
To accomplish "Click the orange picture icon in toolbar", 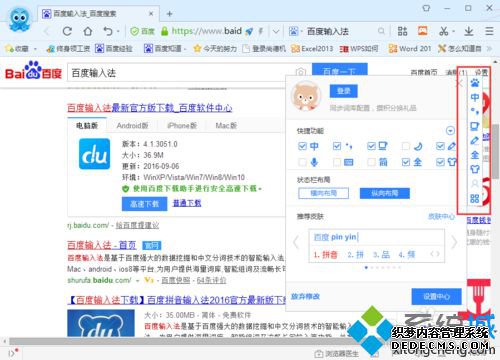I will point(423,31).
